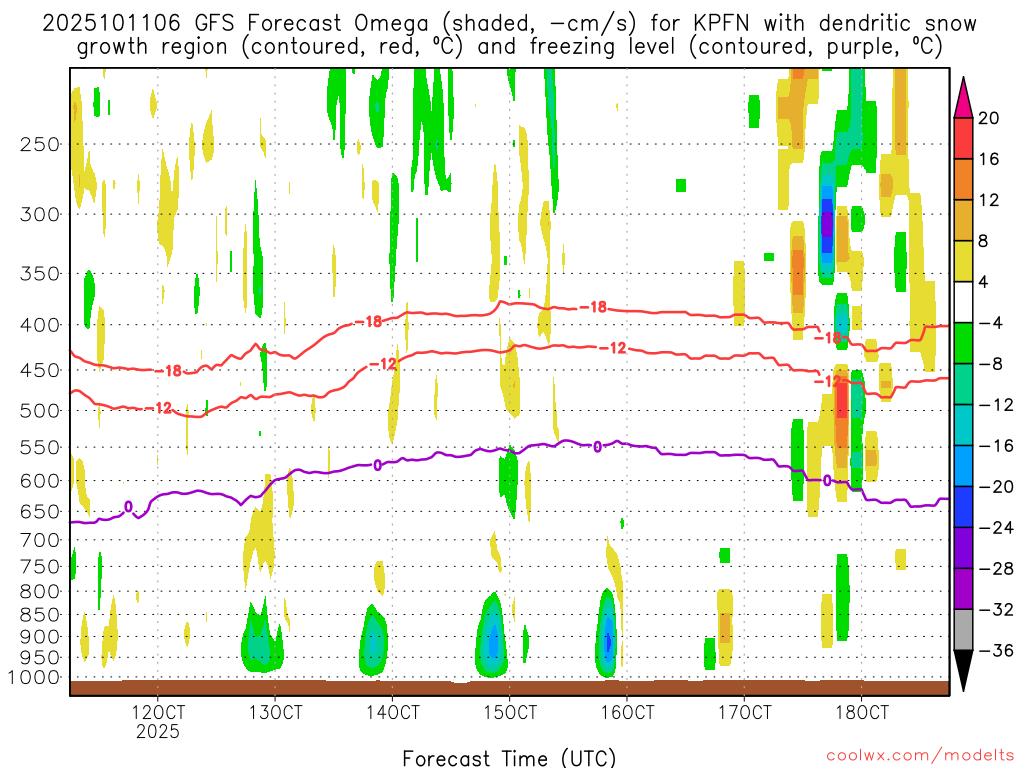
Task: Click the cyan -12-to--16 colorbar segment
Action: coord(963,425)
